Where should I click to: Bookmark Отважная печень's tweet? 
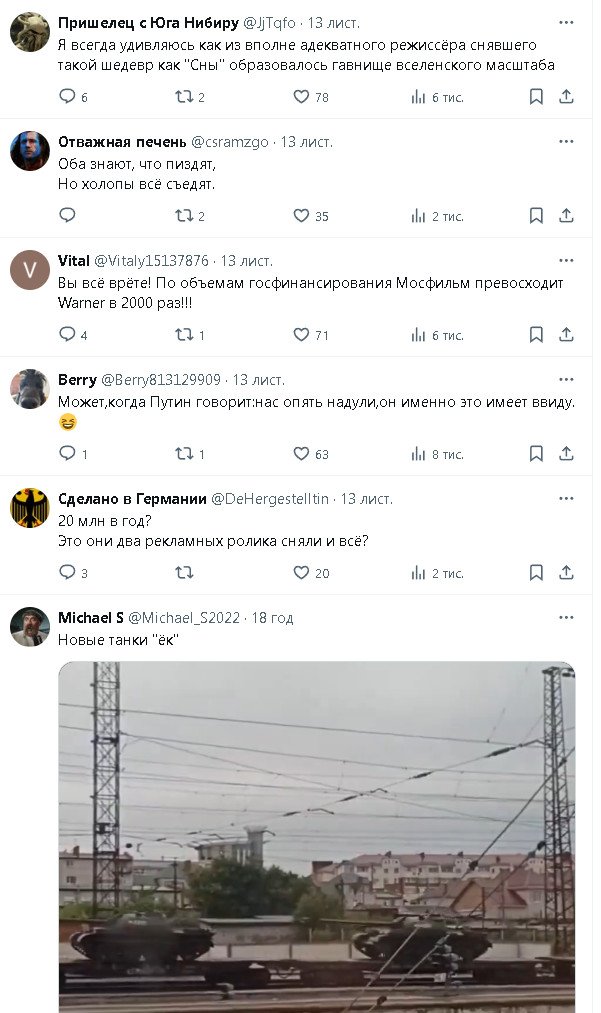coord(536,216)
